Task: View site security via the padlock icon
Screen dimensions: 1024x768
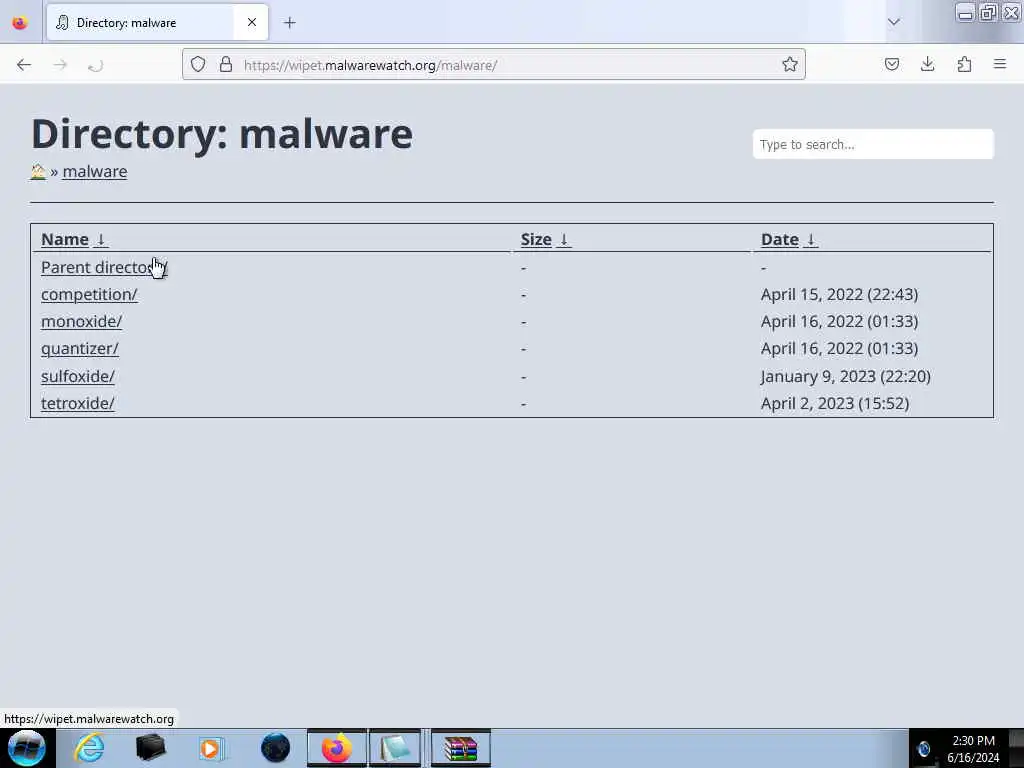Action: point(226,64)
